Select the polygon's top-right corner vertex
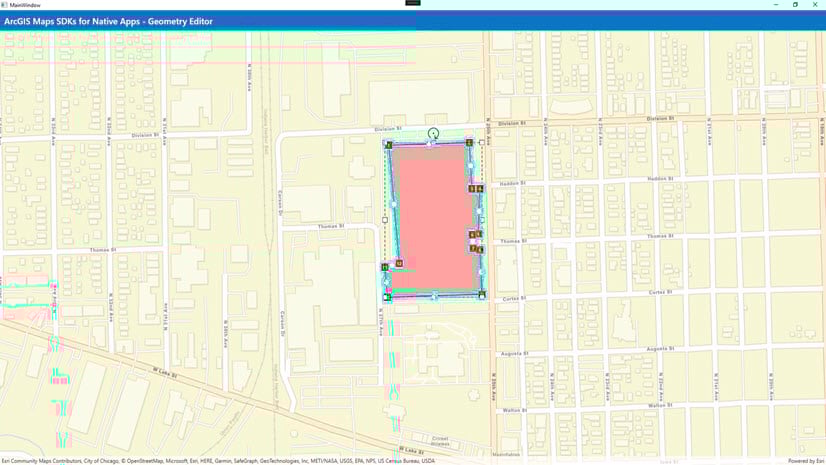826x465 pixels. point(469,142)
